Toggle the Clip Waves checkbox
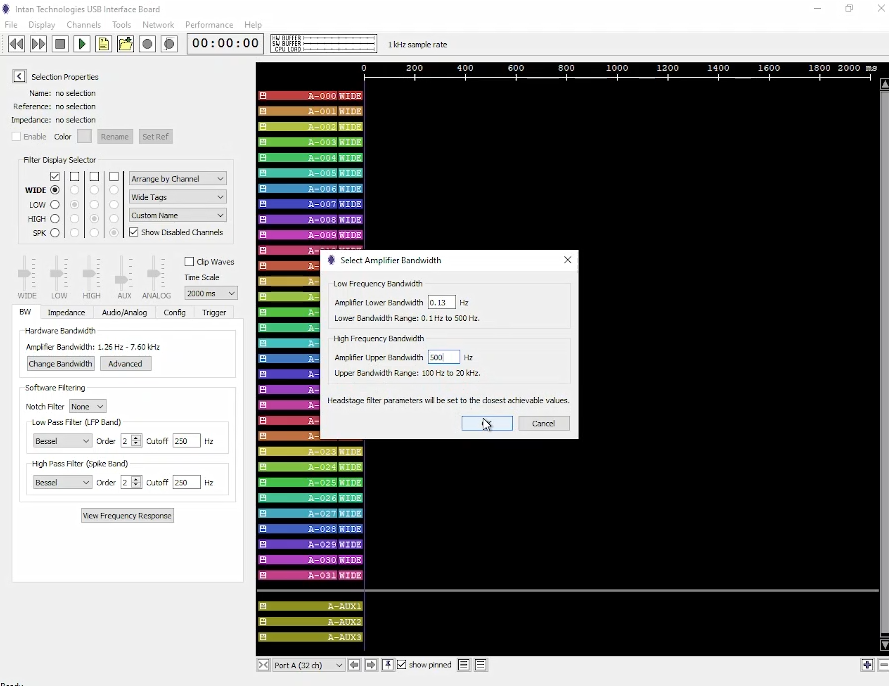The image size is (889, 686). coord(189,262)
